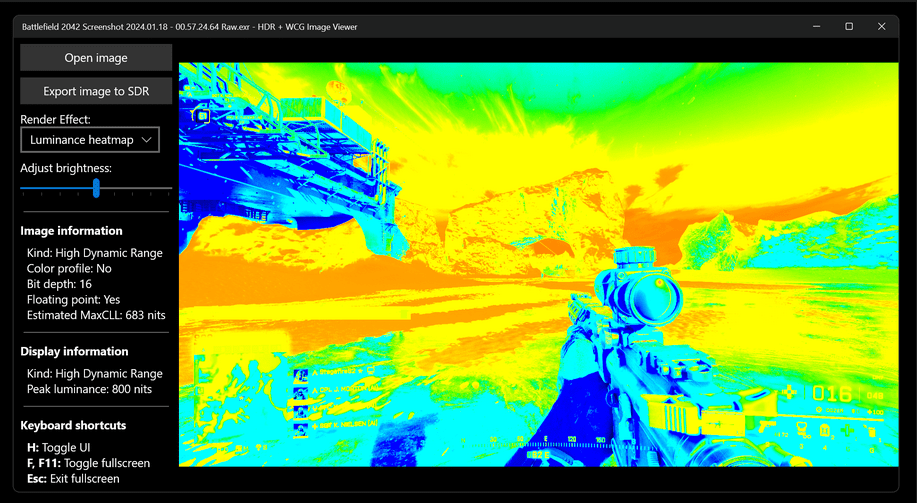917x503 pixels.
Task: Click the Display information heading
Action: (74, 352)
